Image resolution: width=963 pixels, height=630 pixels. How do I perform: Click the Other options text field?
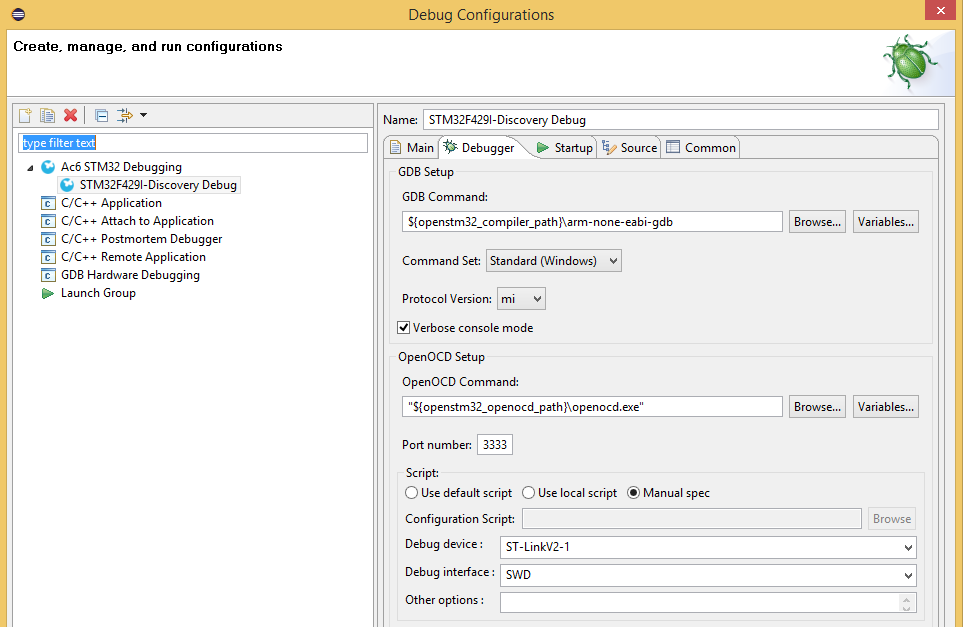coord(700,602)
